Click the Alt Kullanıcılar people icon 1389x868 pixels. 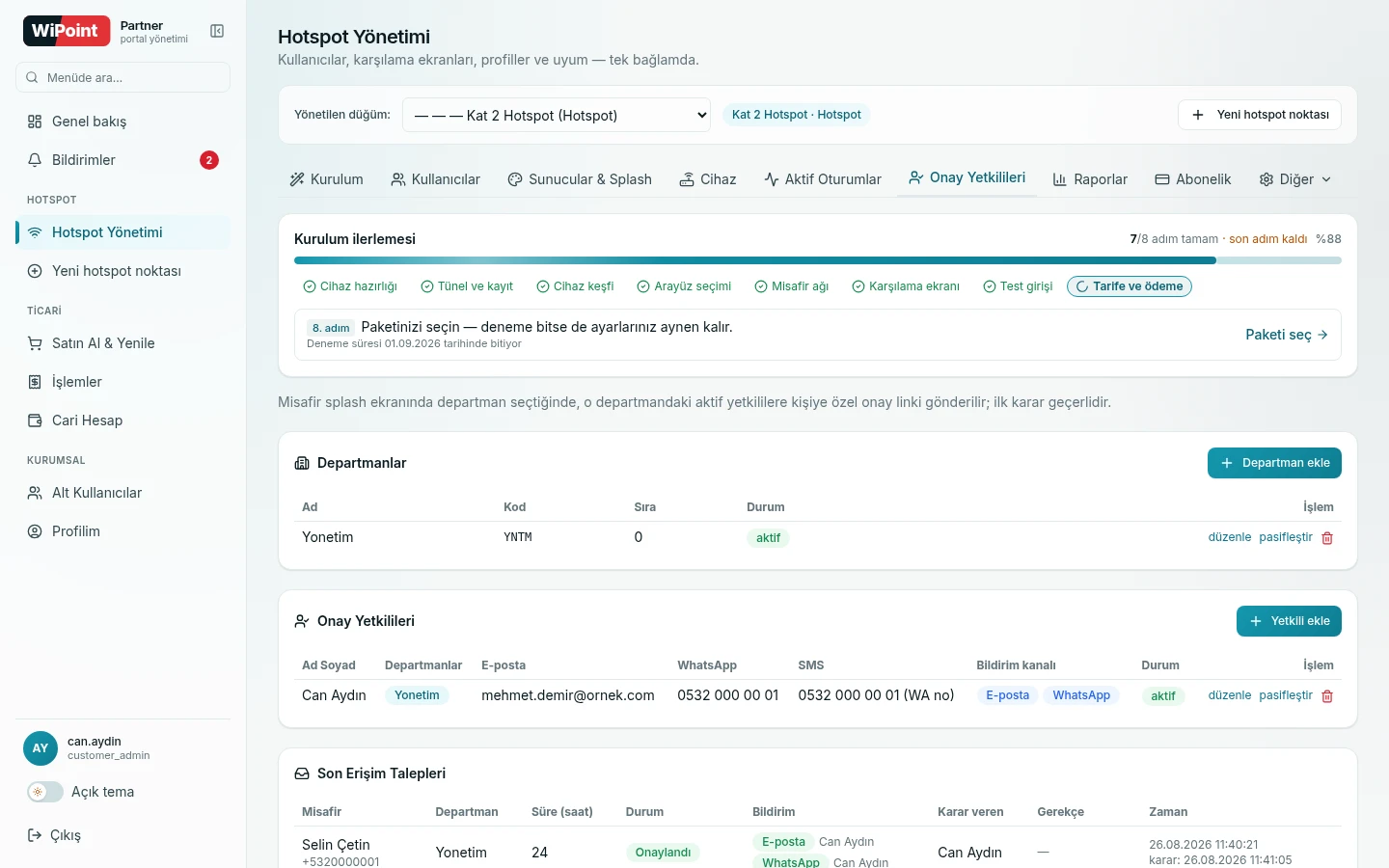35,493
